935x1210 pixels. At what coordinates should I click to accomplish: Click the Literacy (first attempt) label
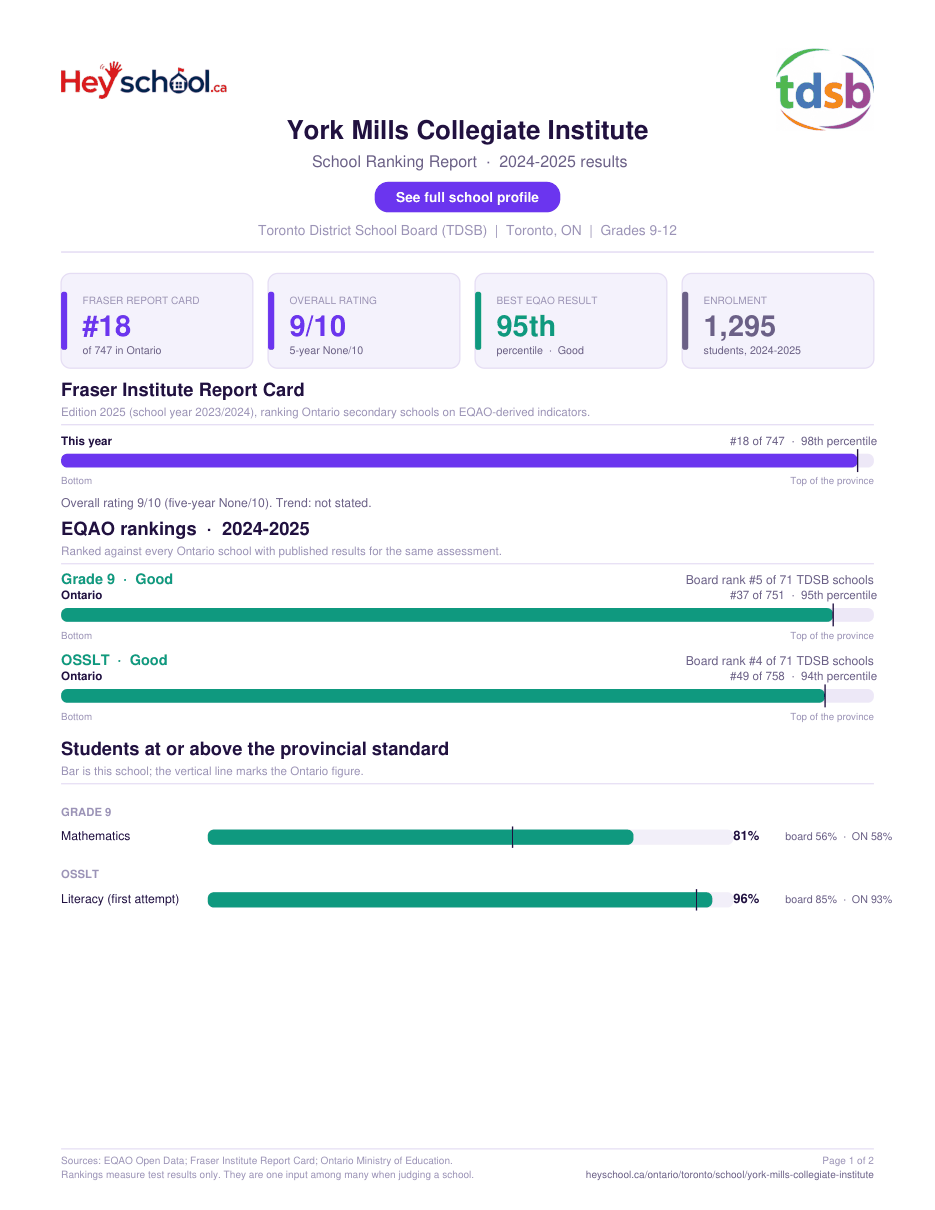(x=120, y=899)
